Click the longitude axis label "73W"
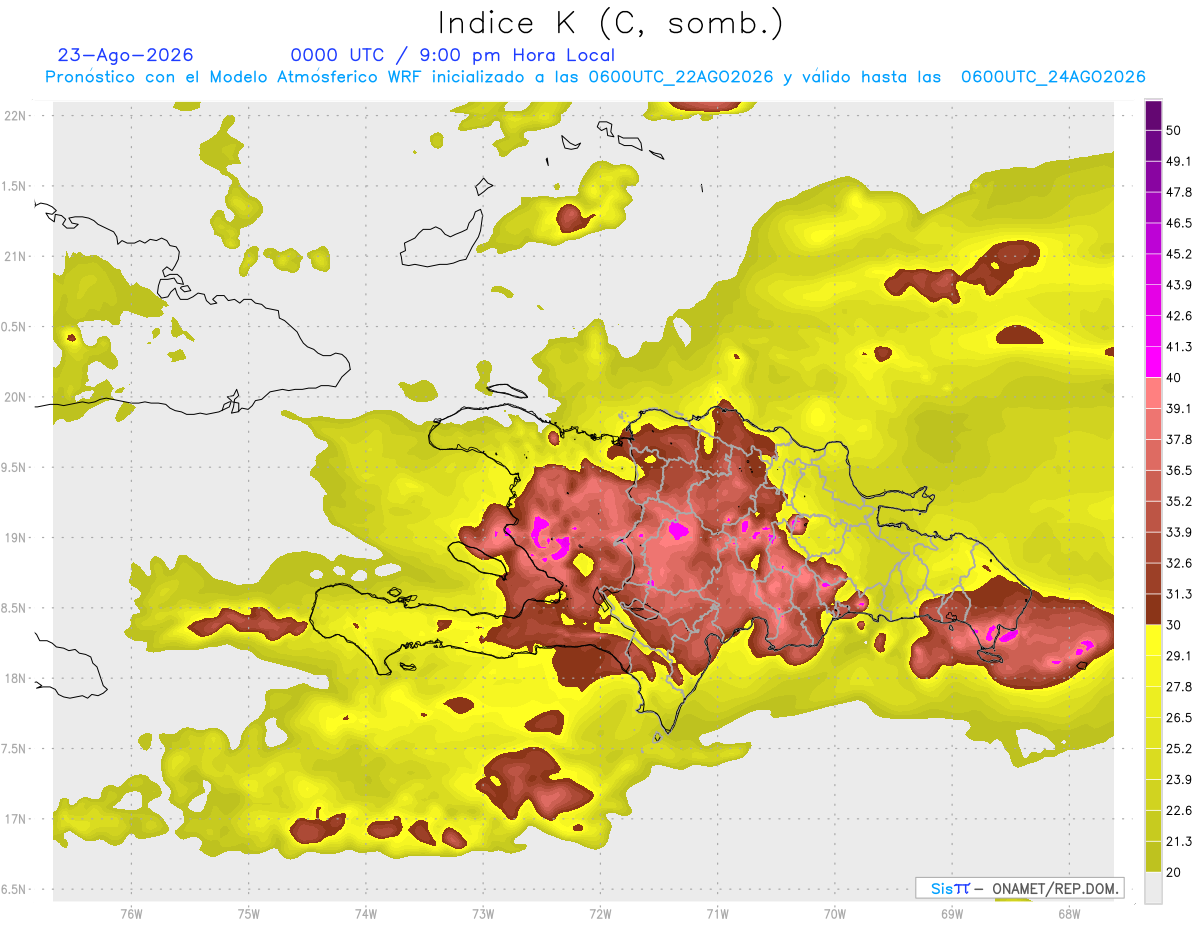This screenshot has width=1200, height=927. coord(483,914)
